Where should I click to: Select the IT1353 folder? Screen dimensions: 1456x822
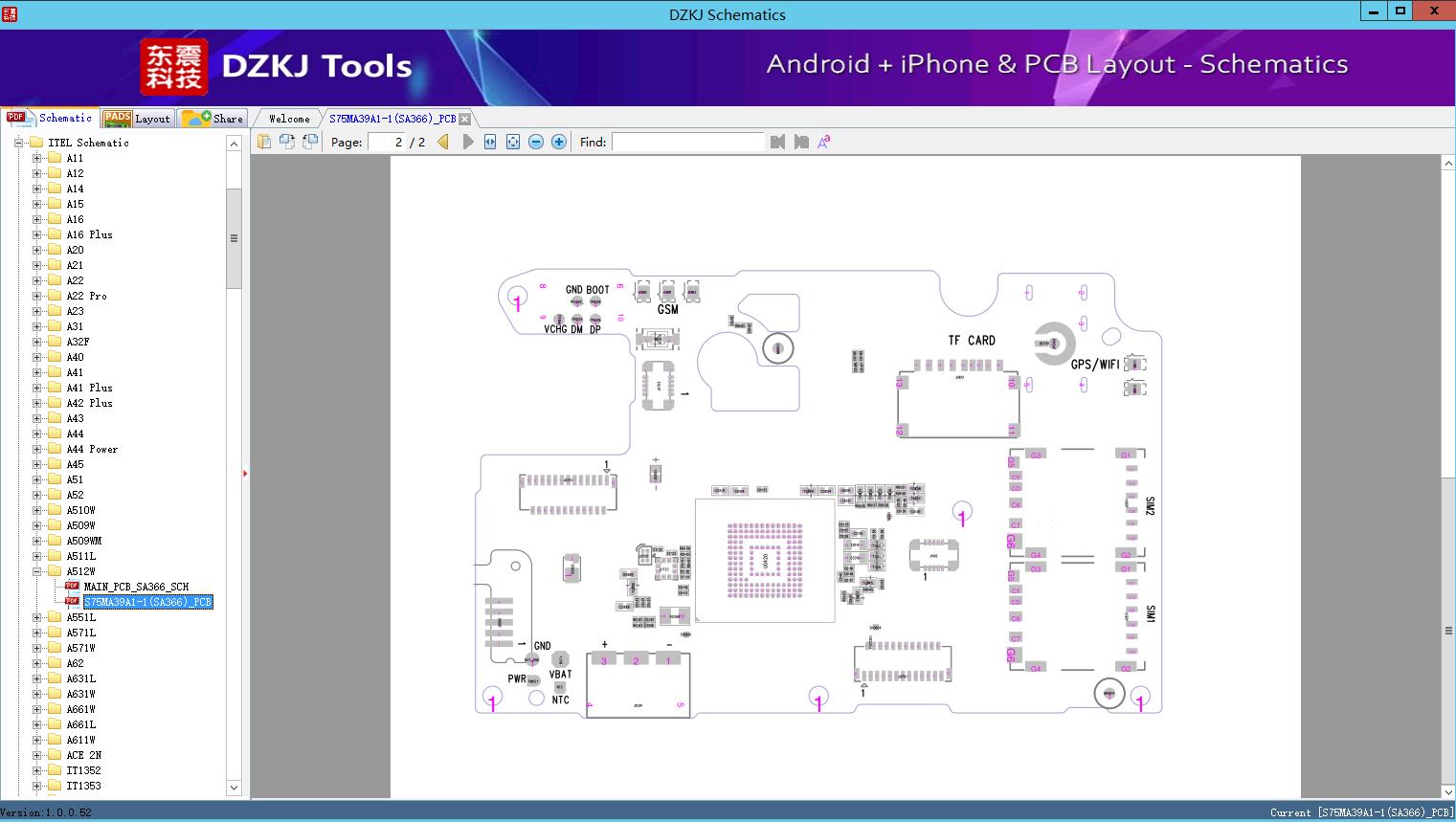(x=83, y=786)
